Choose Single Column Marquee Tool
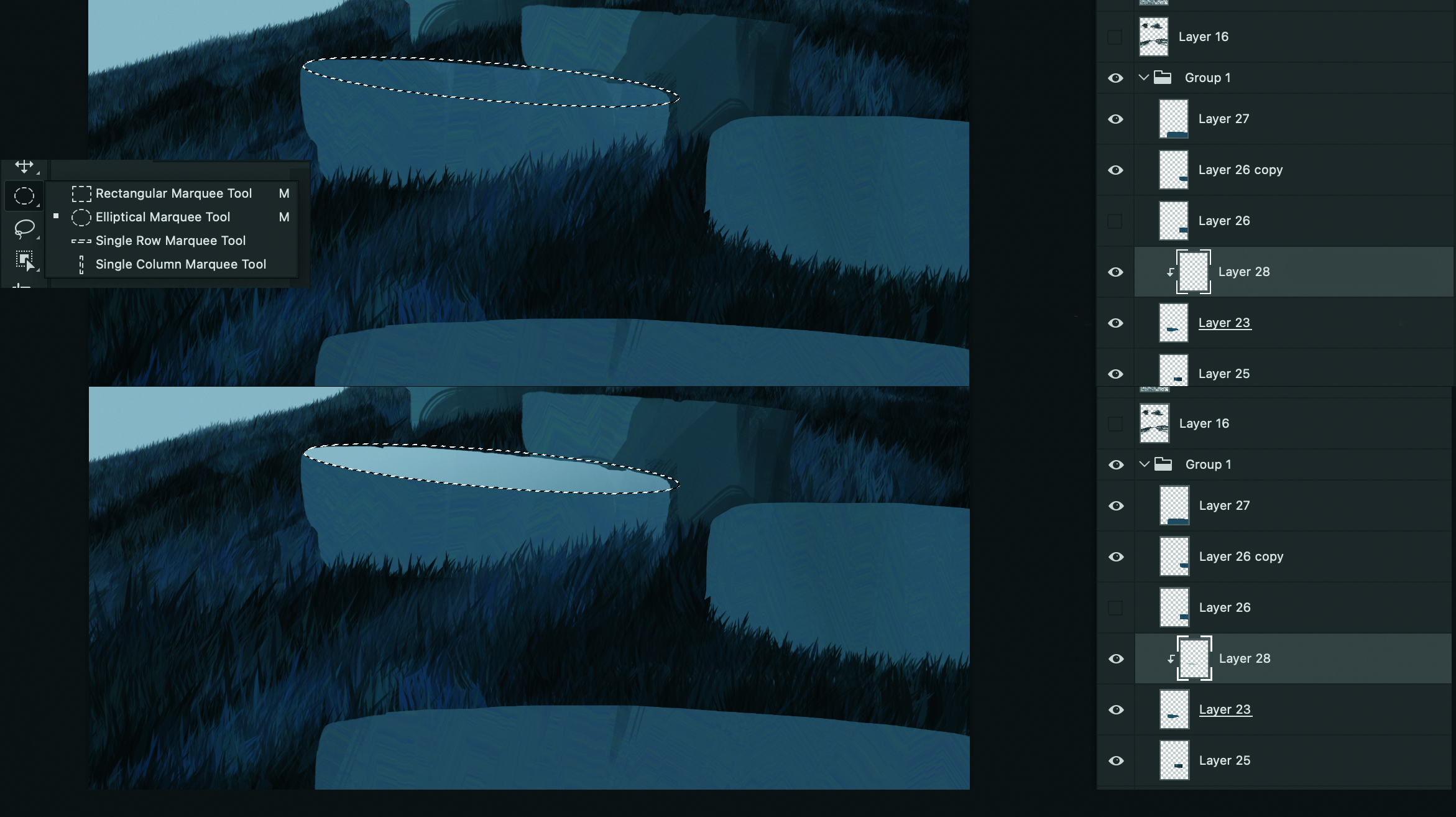 [169, 264]
